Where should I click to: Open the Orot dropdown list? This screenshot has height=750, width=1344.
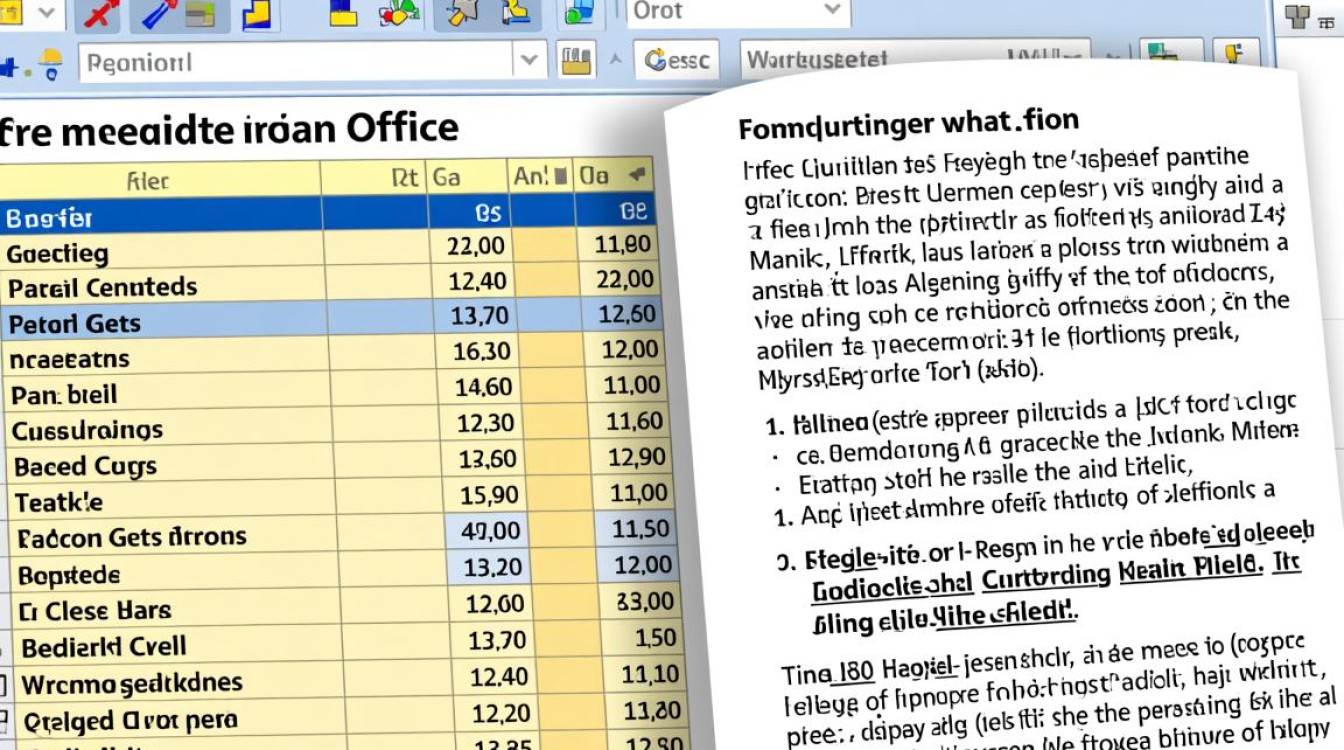pyautogui.click(x=833, y=11)
